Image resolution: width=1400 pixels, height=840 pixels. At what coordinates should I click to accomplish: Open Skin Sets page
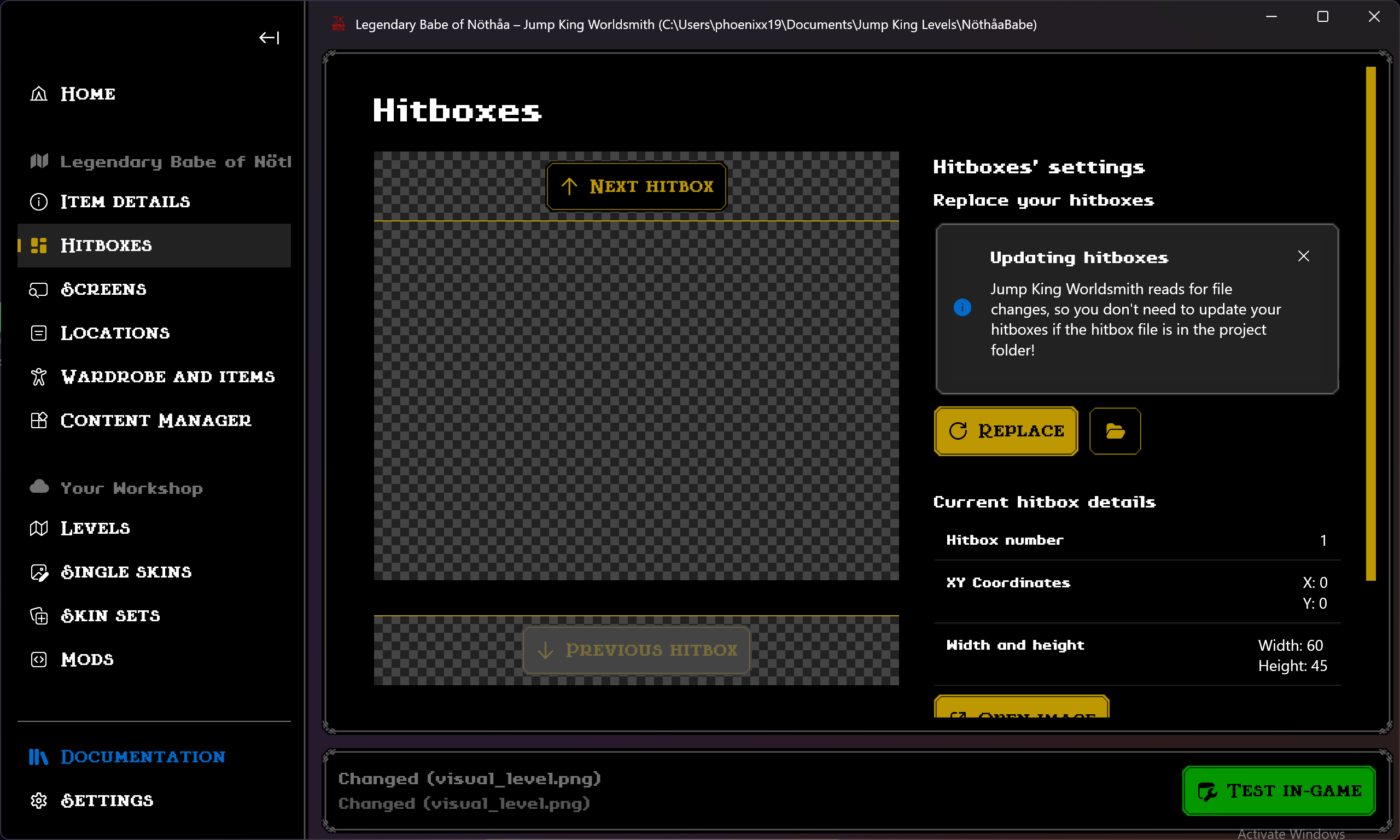(x=154, y=615)
